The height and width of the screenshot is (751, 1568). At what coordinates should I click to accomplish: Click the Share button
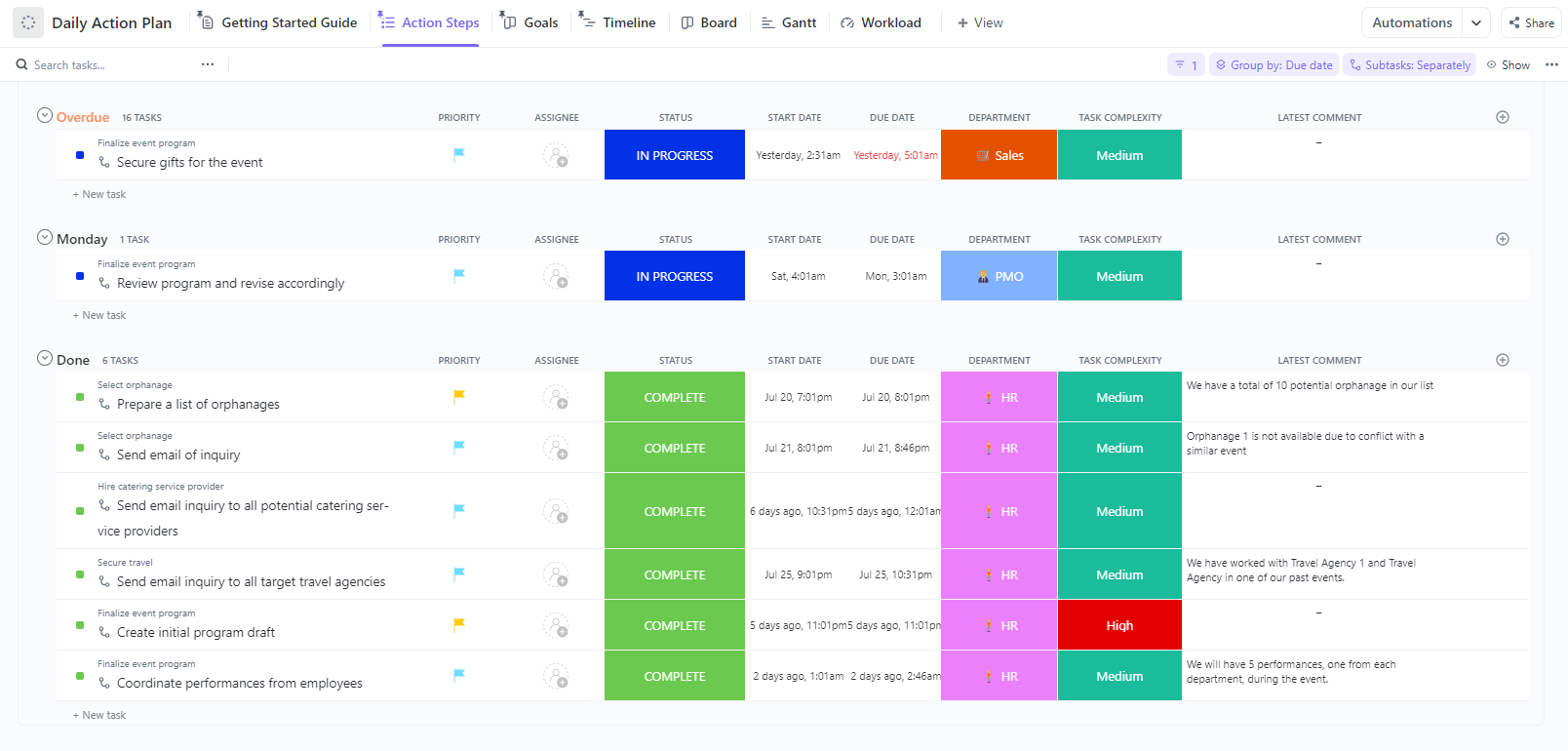tap(1532, 22)
